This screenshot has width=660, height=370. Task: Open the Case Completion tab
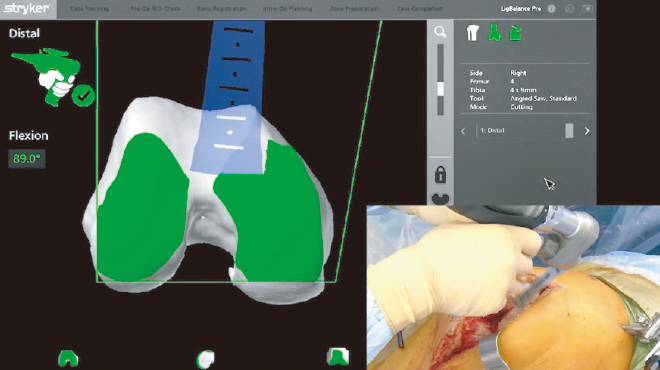click(420, 9)
